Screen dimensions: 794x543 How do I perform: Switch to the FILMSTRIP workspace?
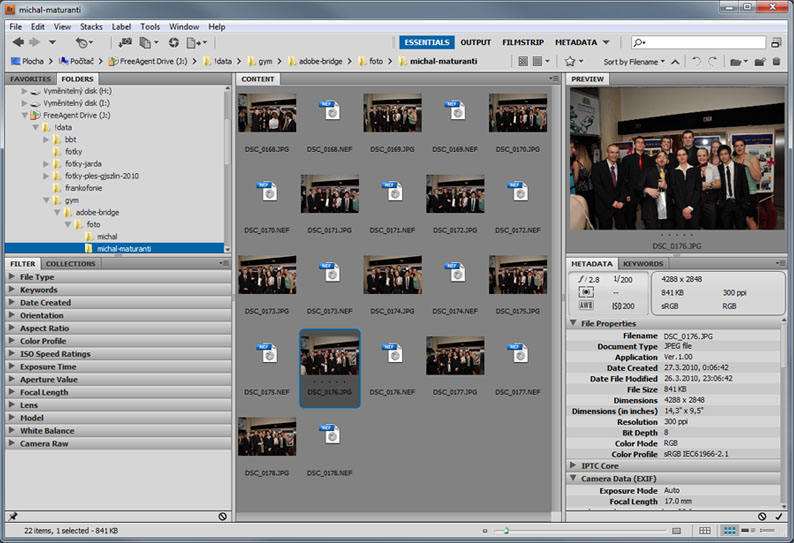[x=523, y=42]
